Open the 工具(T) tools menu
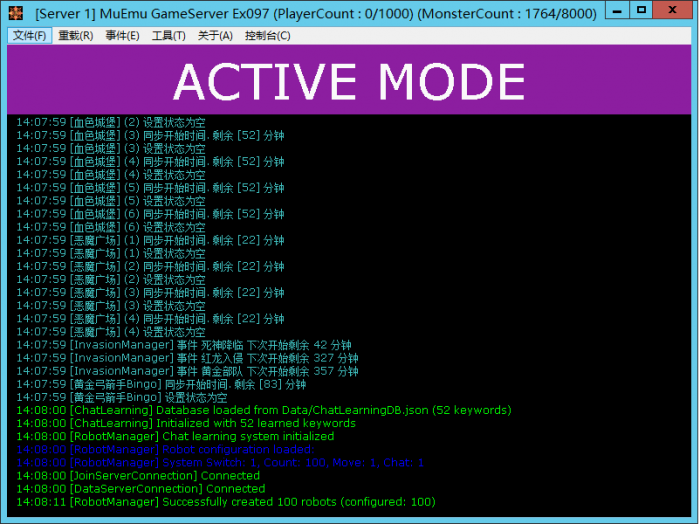This screenshot has height=524, width=700. (x=168, y=36)
